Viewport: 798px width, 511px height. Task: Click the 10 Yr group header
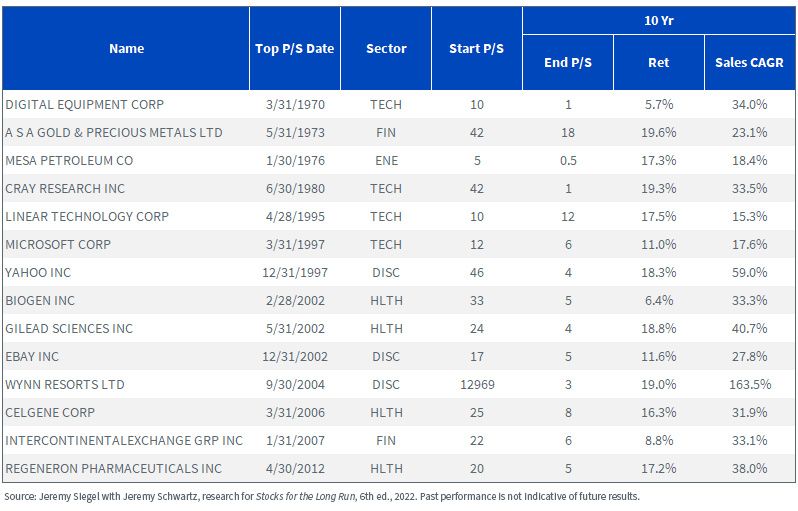point(659,21)
